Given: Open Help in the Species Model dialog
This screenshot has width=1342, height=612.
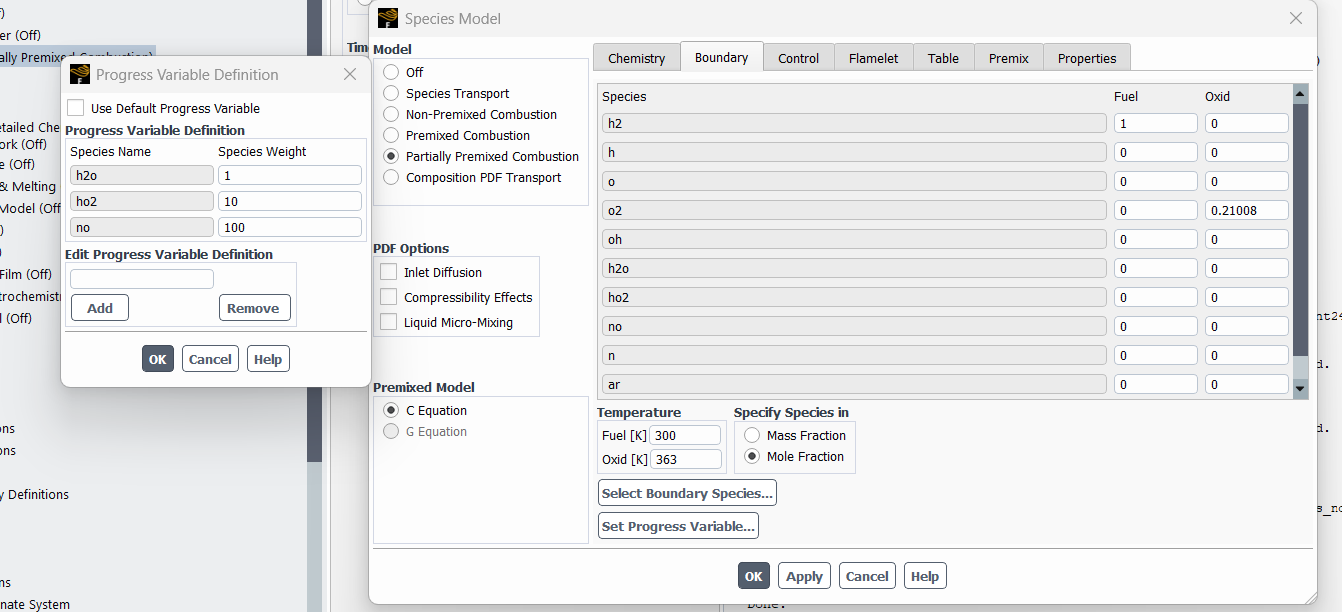Looking at the screenshot, I should 925,576.
